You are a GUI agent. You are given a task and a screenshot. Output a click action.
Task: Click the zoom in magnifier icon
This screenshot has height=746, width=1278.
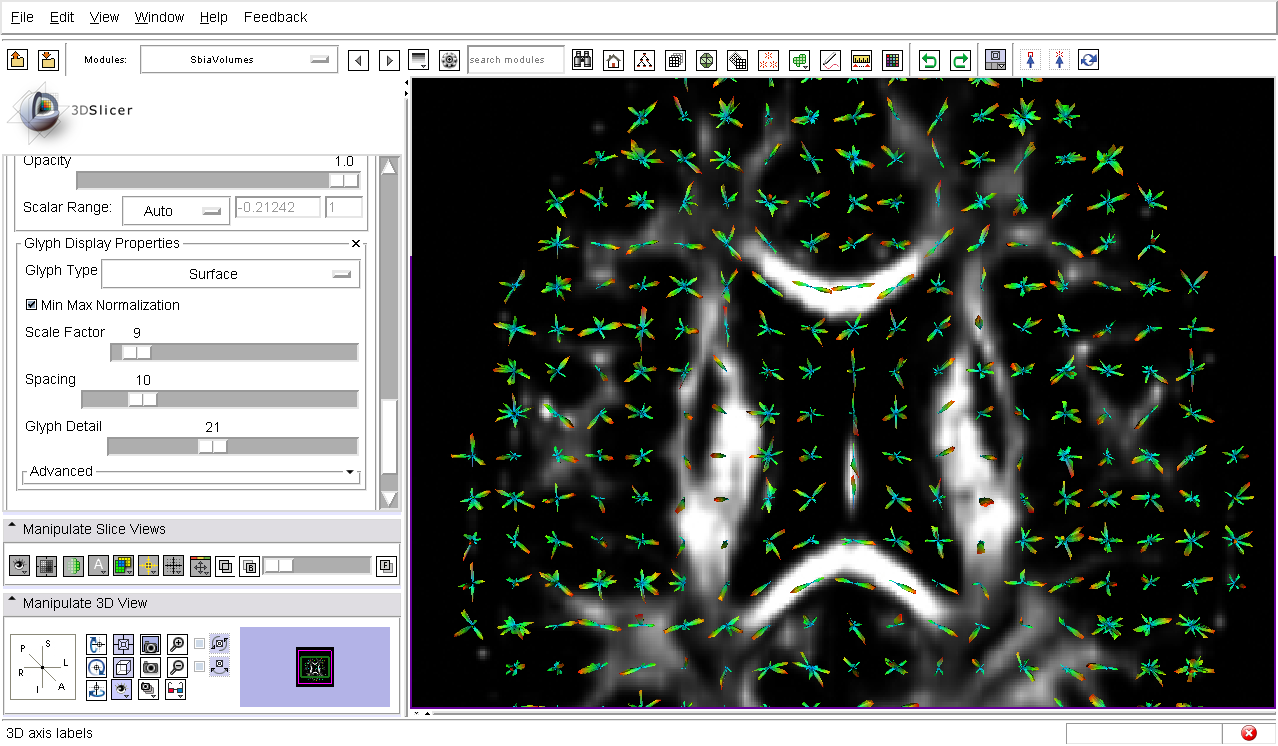pos(177,645)
